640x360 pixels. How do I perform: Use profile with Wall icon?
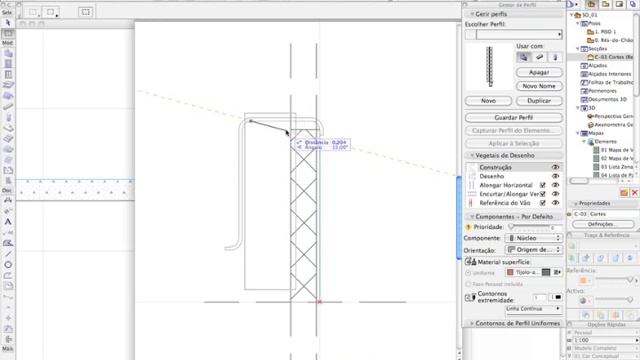click(523, 58)
